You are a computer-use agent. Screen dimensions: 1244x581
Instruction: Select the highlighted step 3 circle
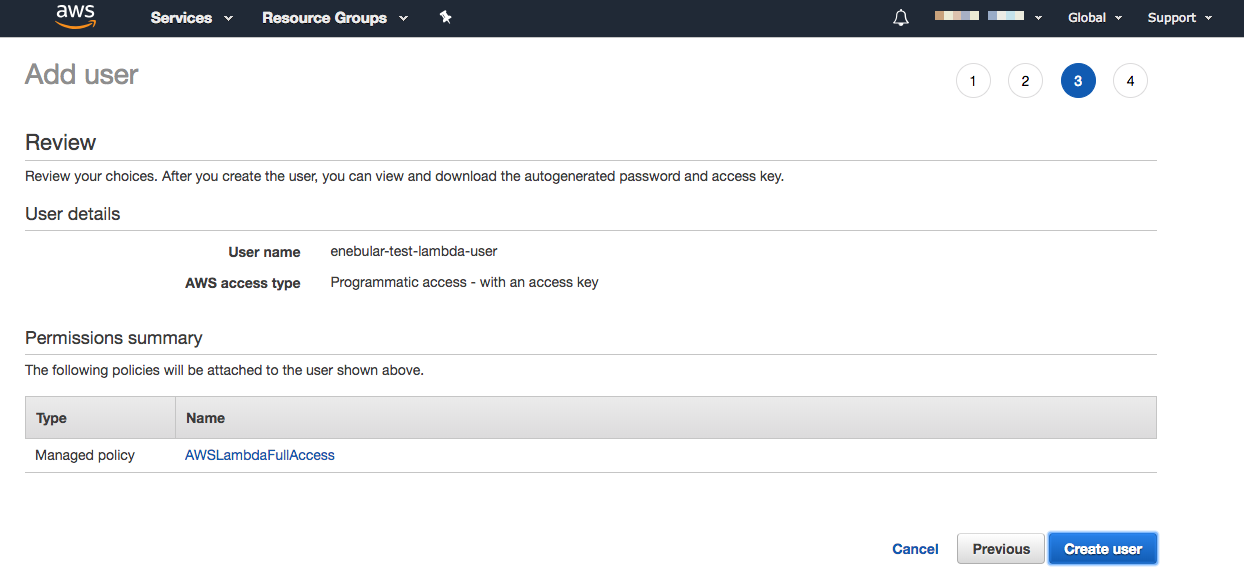click(1078, 81)
